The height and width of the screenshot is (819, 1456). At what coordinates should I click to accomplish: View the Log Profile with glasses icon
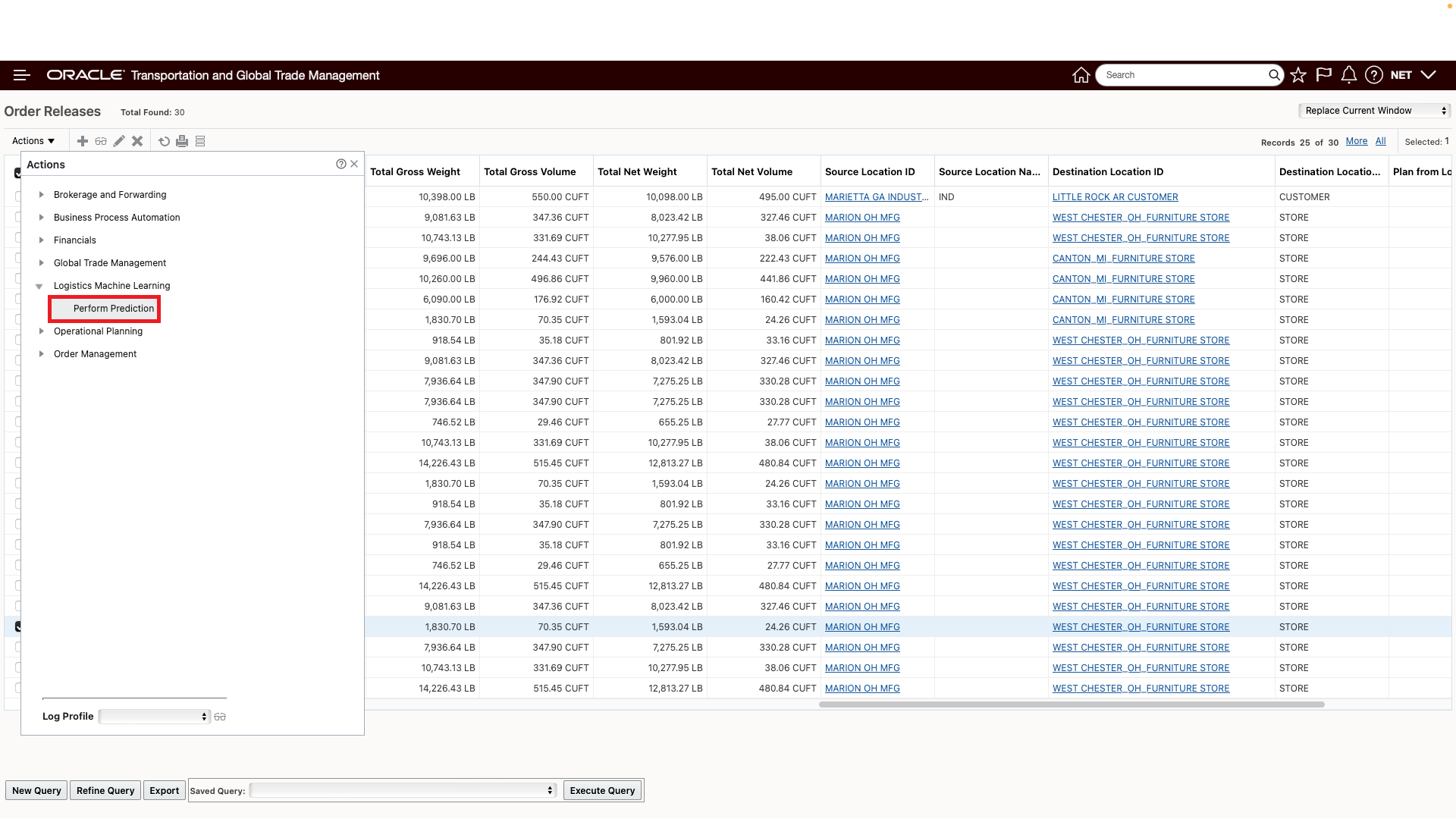(x=220, y=717)
